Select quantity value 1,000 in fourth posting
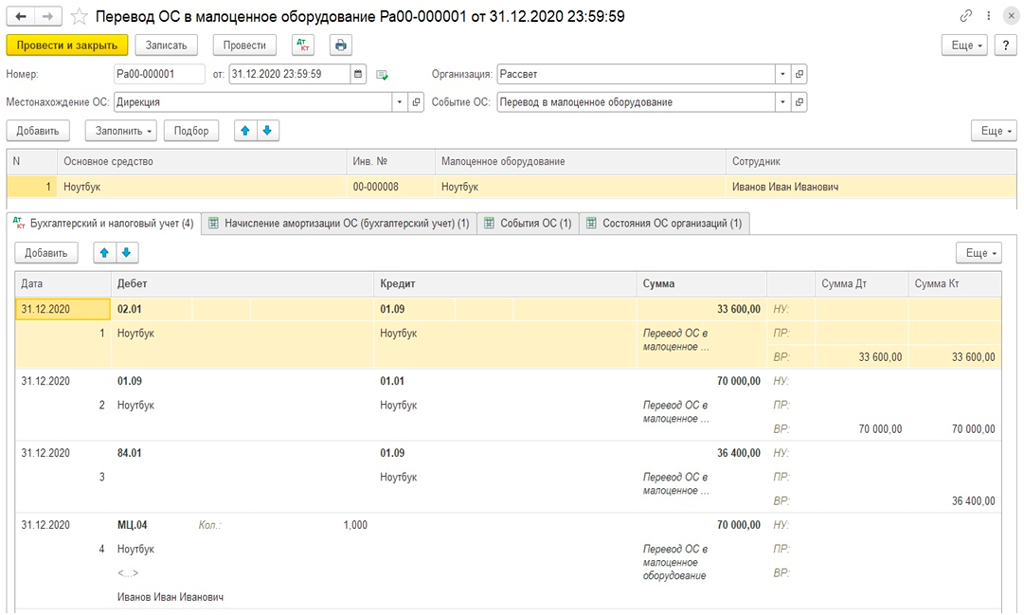 (355, 524)
